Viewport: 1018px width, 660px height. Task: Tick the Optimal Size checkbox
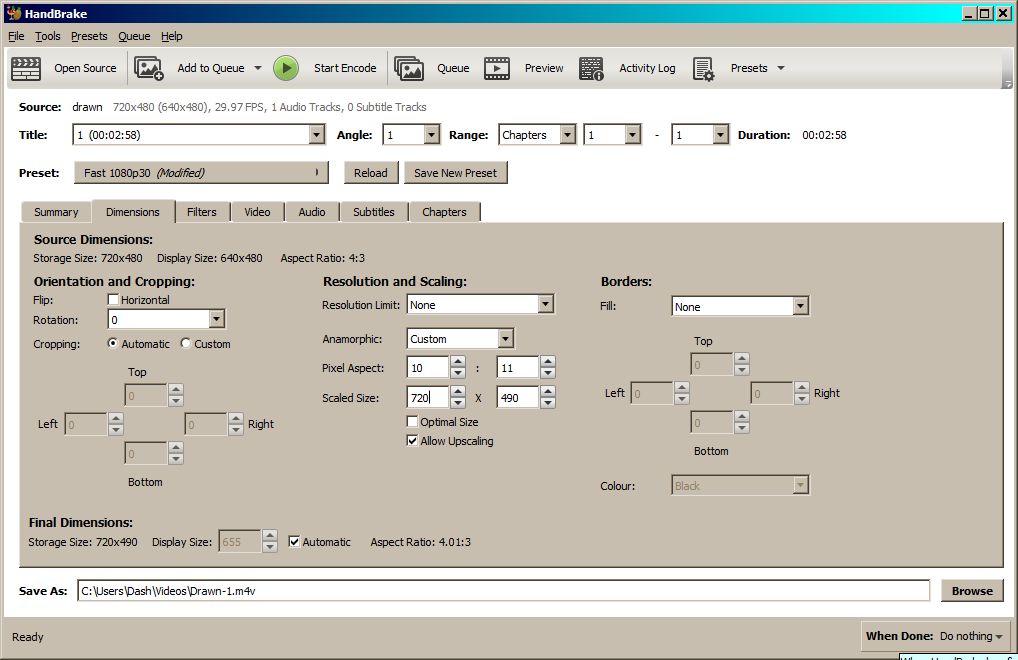[x=413, y=422]
